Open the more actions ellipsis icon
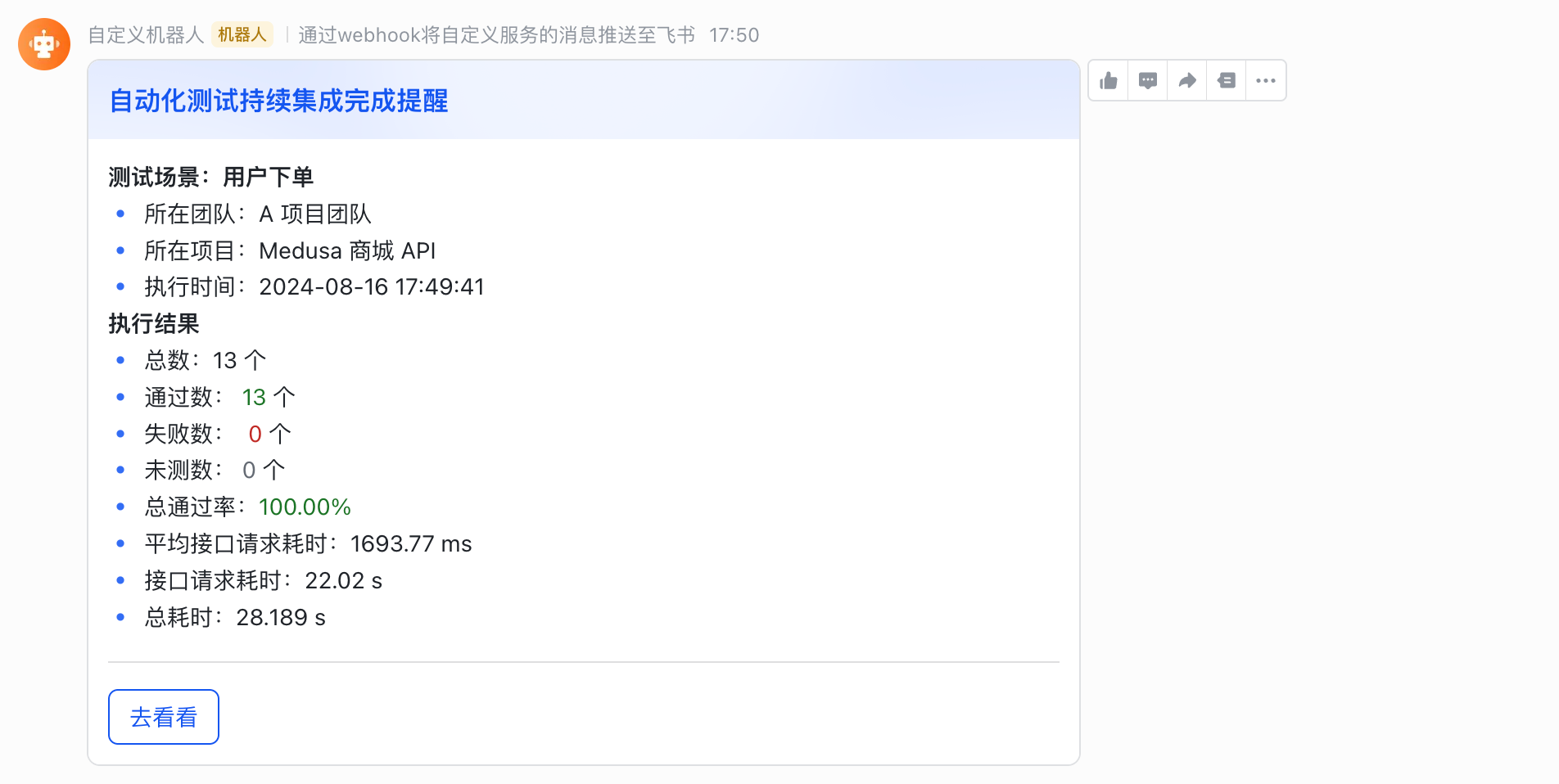Screen dimensions: 1559x784 tap(1265, 80)
